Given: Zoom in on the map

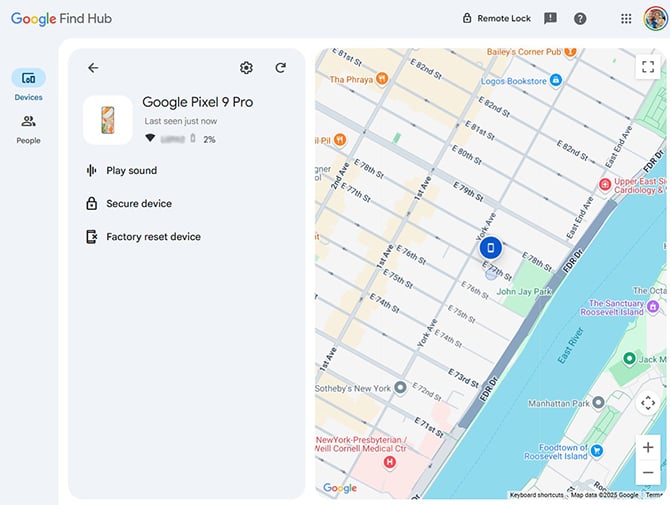Looking at the screenshot, I should 648,447.
